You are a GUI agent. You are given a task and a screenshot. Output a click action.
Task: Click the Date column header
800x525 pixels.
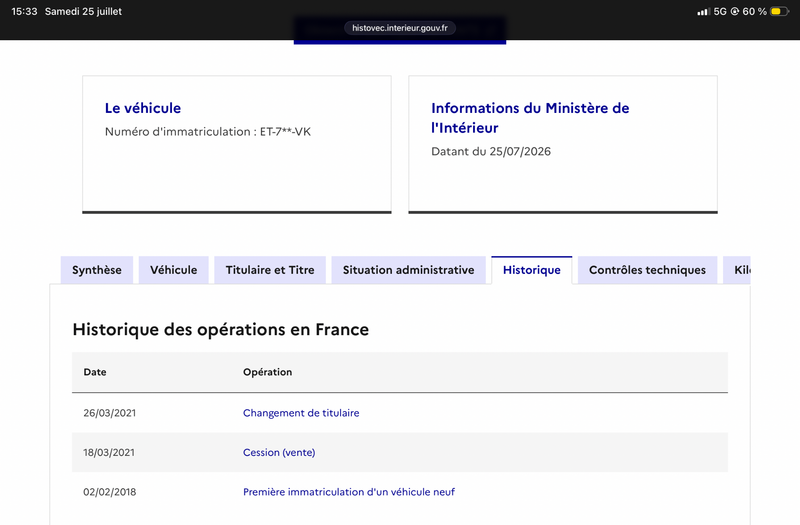click(x=95, y=372)
